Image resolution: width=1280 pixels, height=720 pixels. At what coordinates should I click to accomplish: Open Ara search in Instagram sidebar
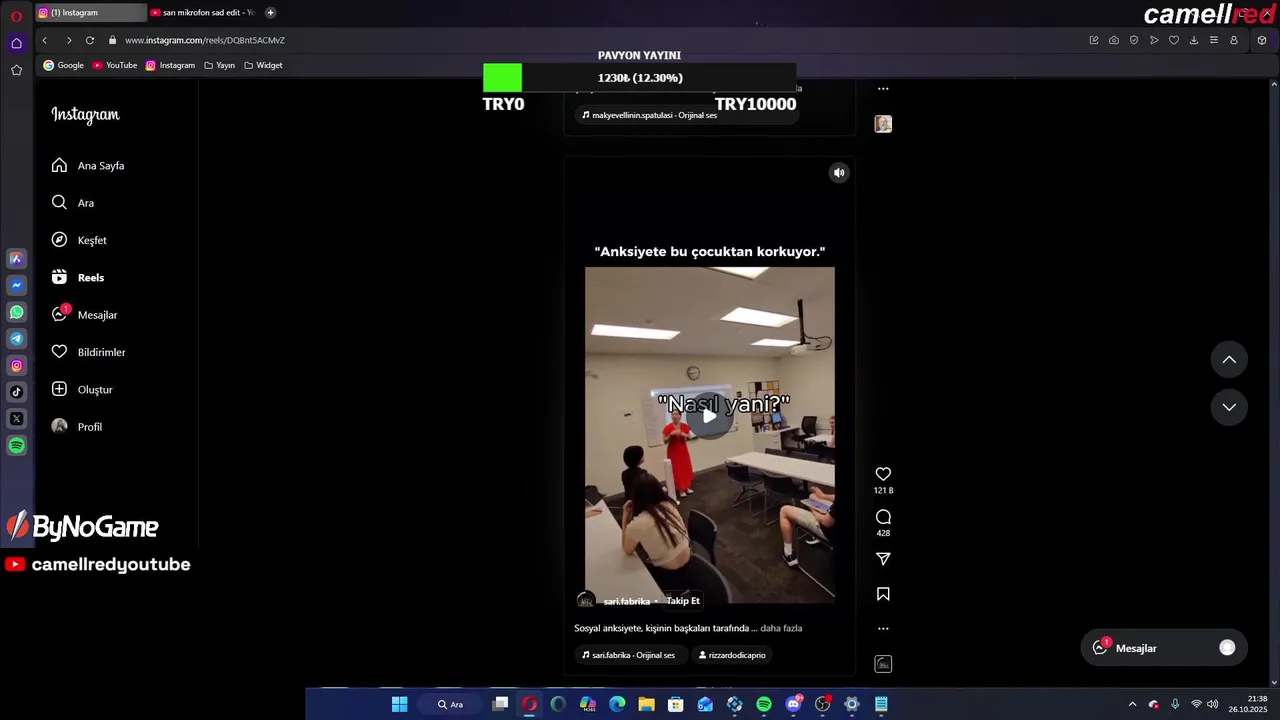point(73,203)
